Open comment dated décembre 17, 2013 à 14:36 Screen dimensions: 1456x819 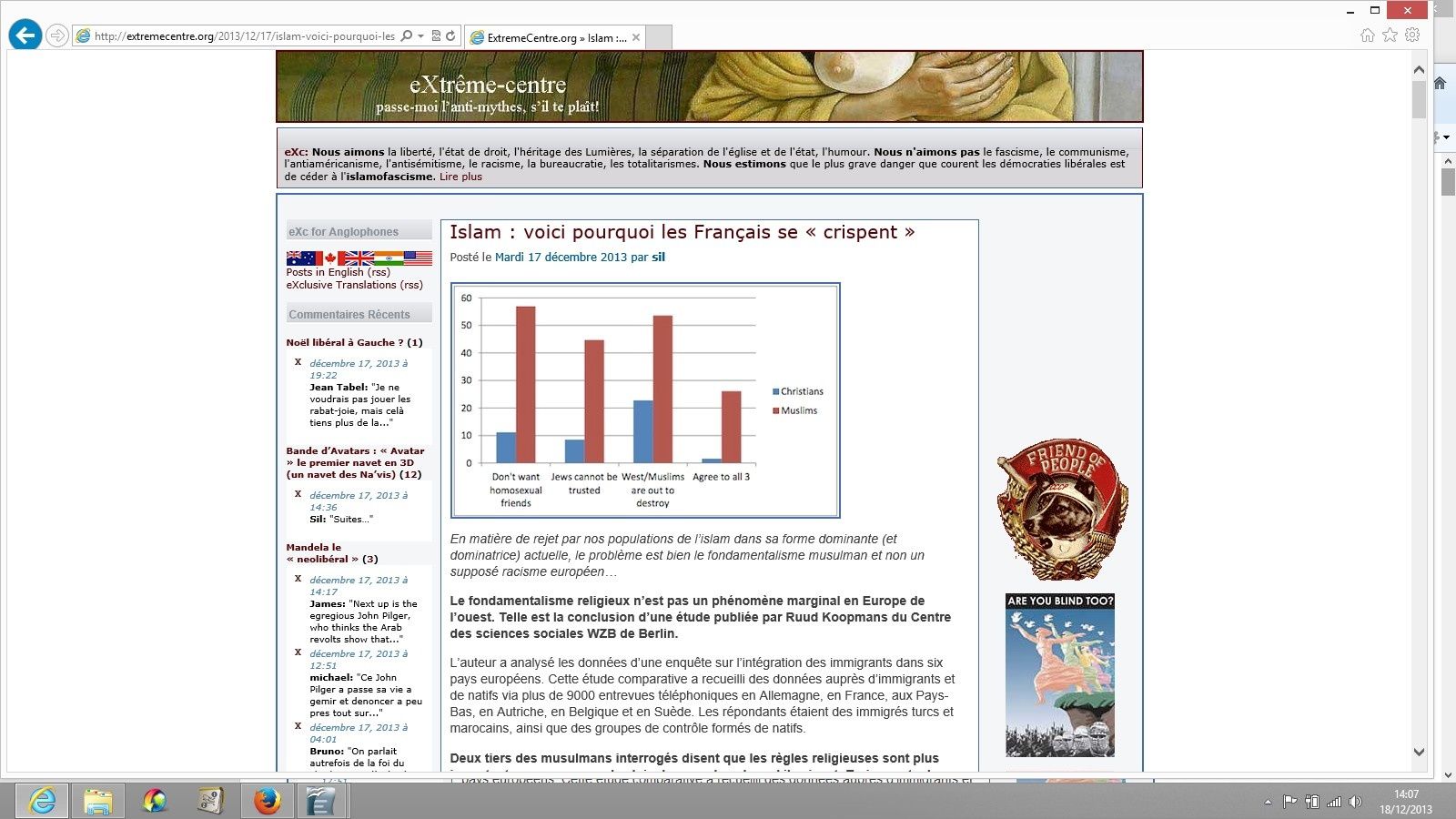[359, 501]
